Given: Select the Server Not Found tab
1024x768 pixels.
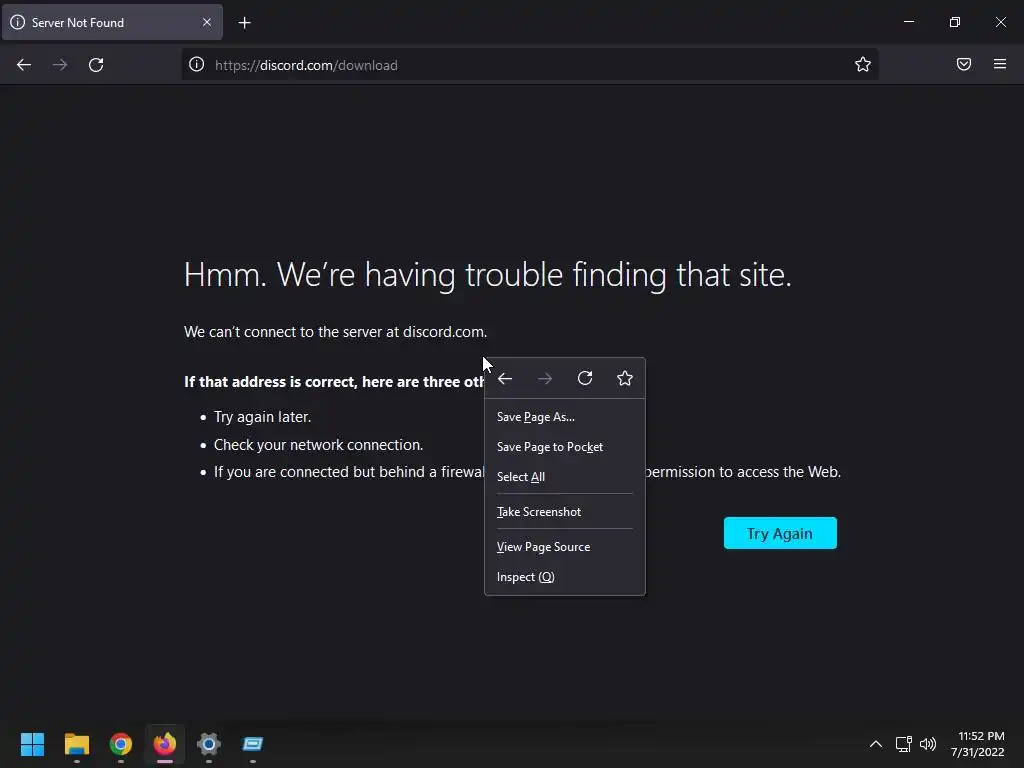Looking at the screenshot, I should (112, 22).
